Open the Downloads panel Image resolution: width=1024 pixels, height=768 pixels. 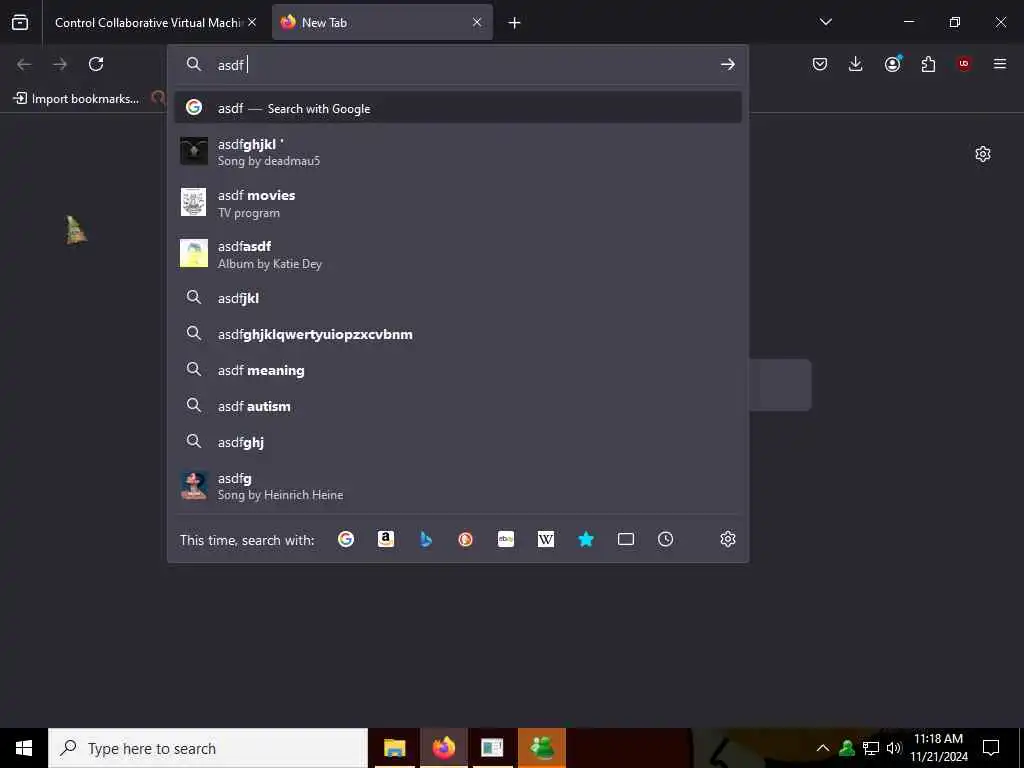pos(856,64)
